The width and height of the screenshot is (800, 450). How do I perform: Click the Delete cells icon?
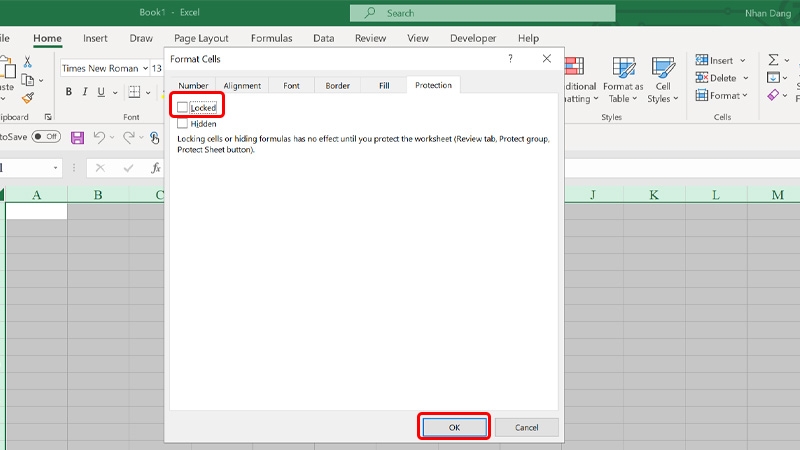702,78
